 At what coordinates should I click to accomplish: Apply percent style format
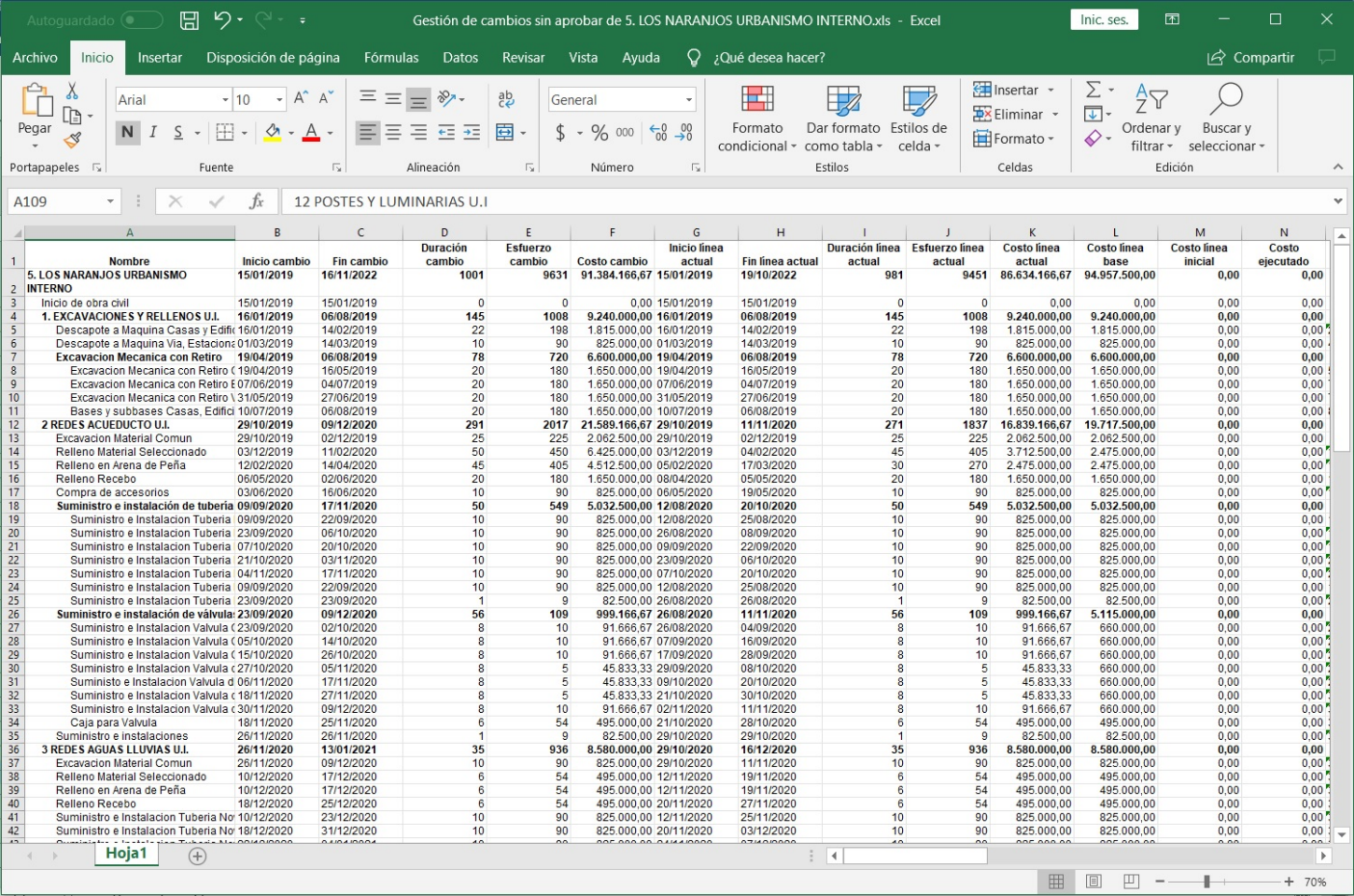(599, 133)
